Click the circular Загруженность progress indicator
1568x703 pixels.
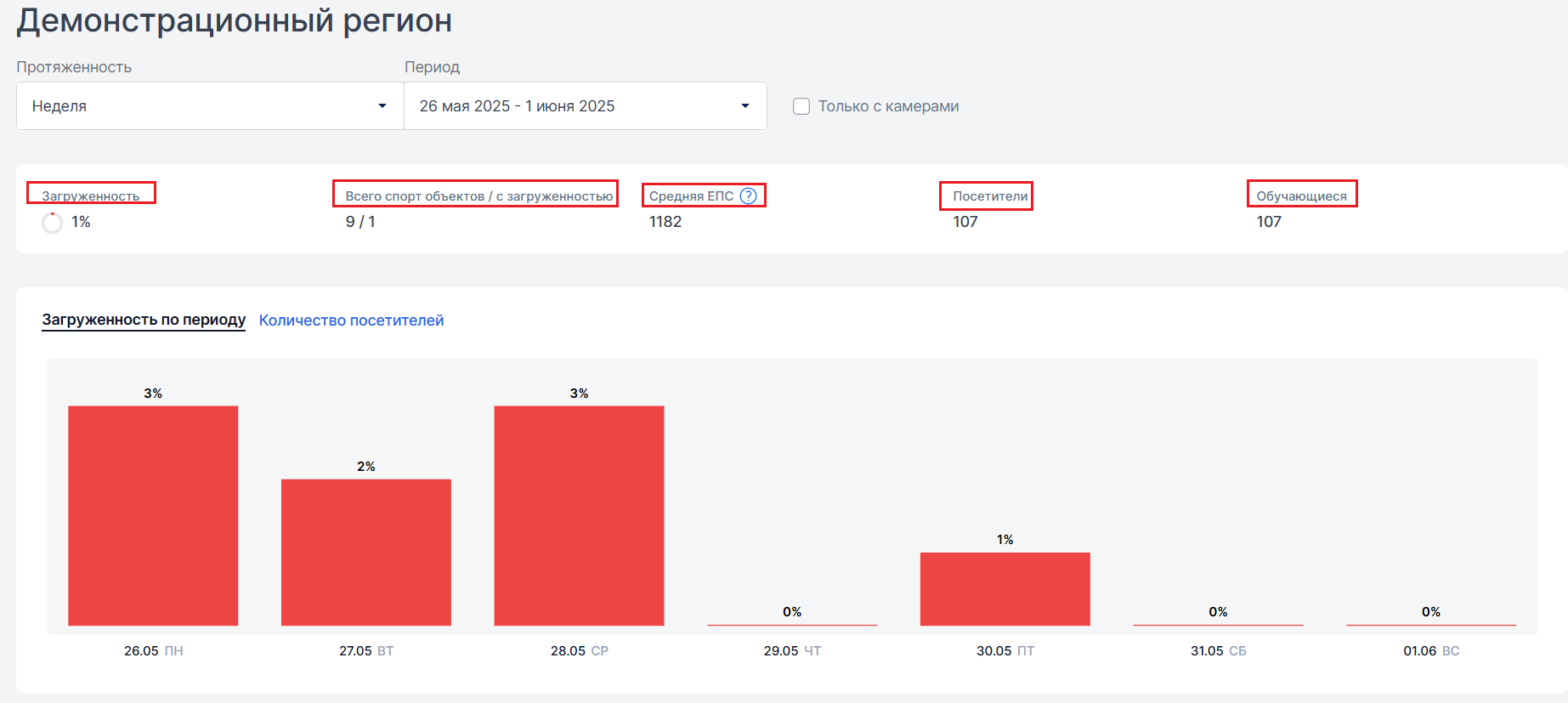[53, 223]
